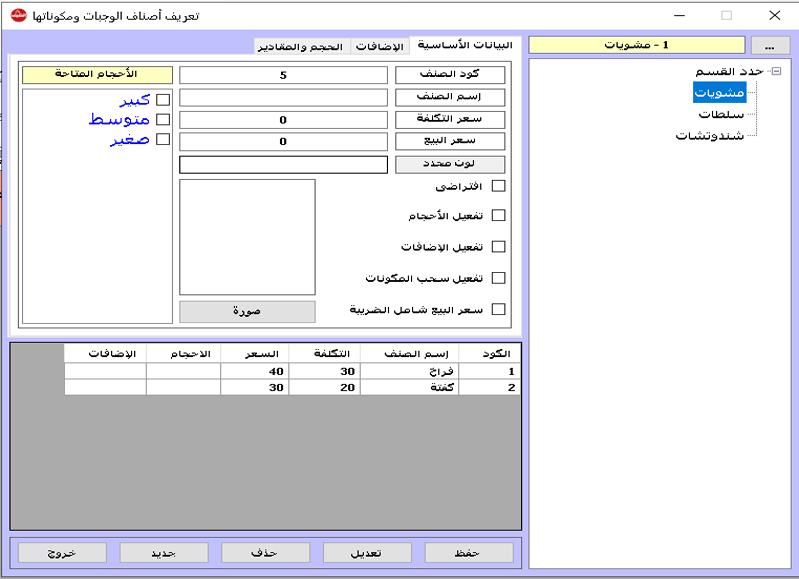Enable تفعيل الأحجام checkbox
The image size is (799, 579).
click(498, 216)
